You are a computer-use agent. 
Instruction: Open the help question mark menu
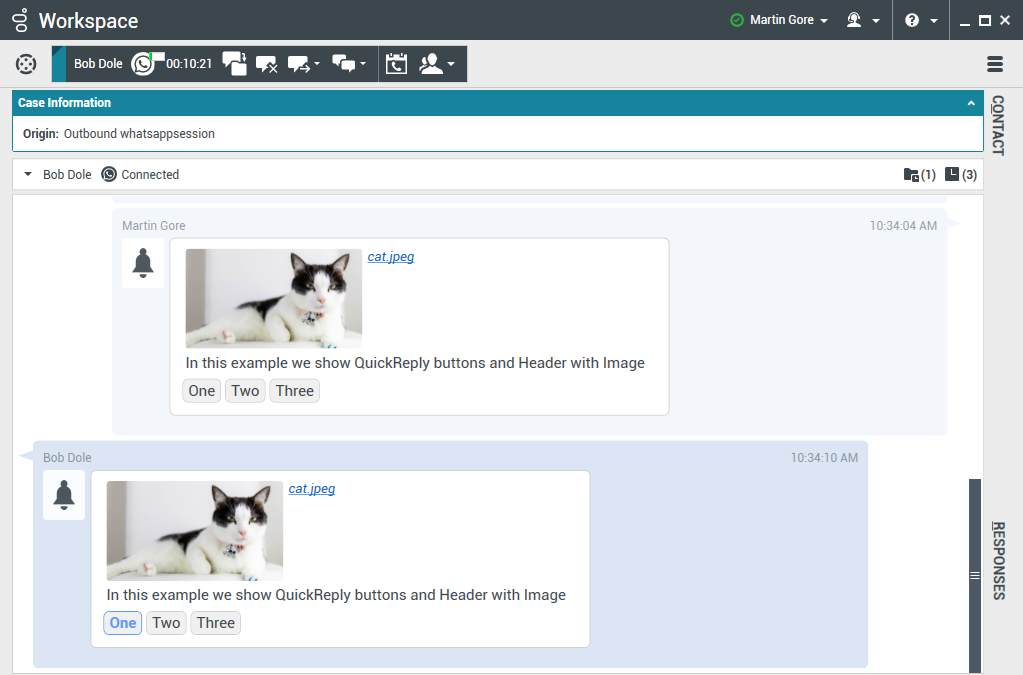[920, 20]
